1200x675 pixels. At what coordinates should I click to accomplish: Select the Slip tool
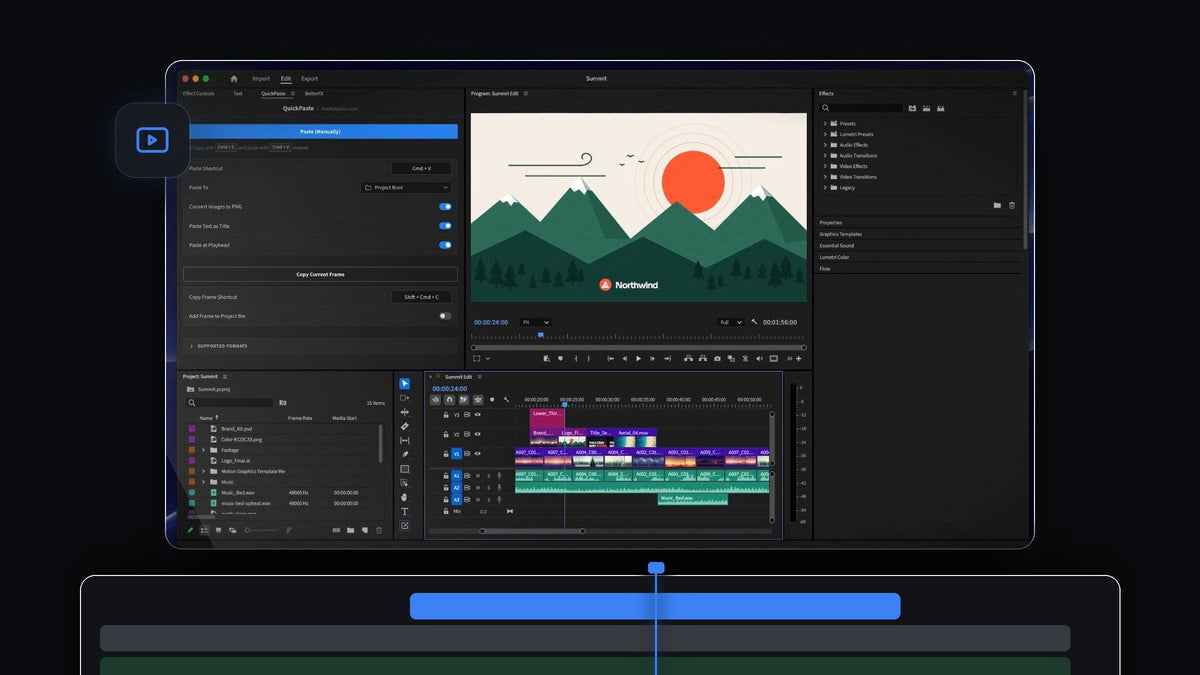(x=405, y=441)
